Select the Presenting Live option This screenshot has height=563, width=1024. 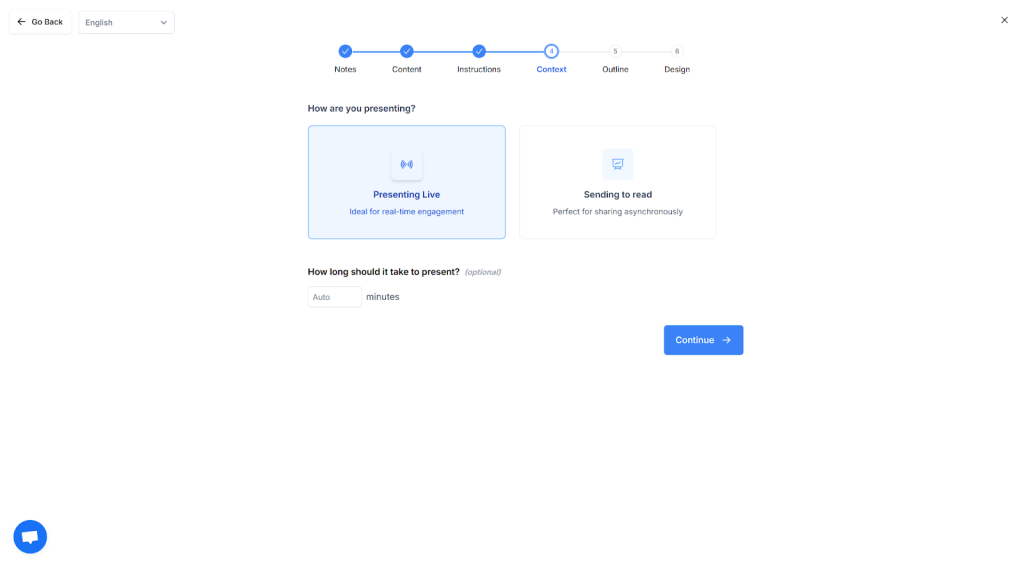pyautogui.click(x=406, y=194)
